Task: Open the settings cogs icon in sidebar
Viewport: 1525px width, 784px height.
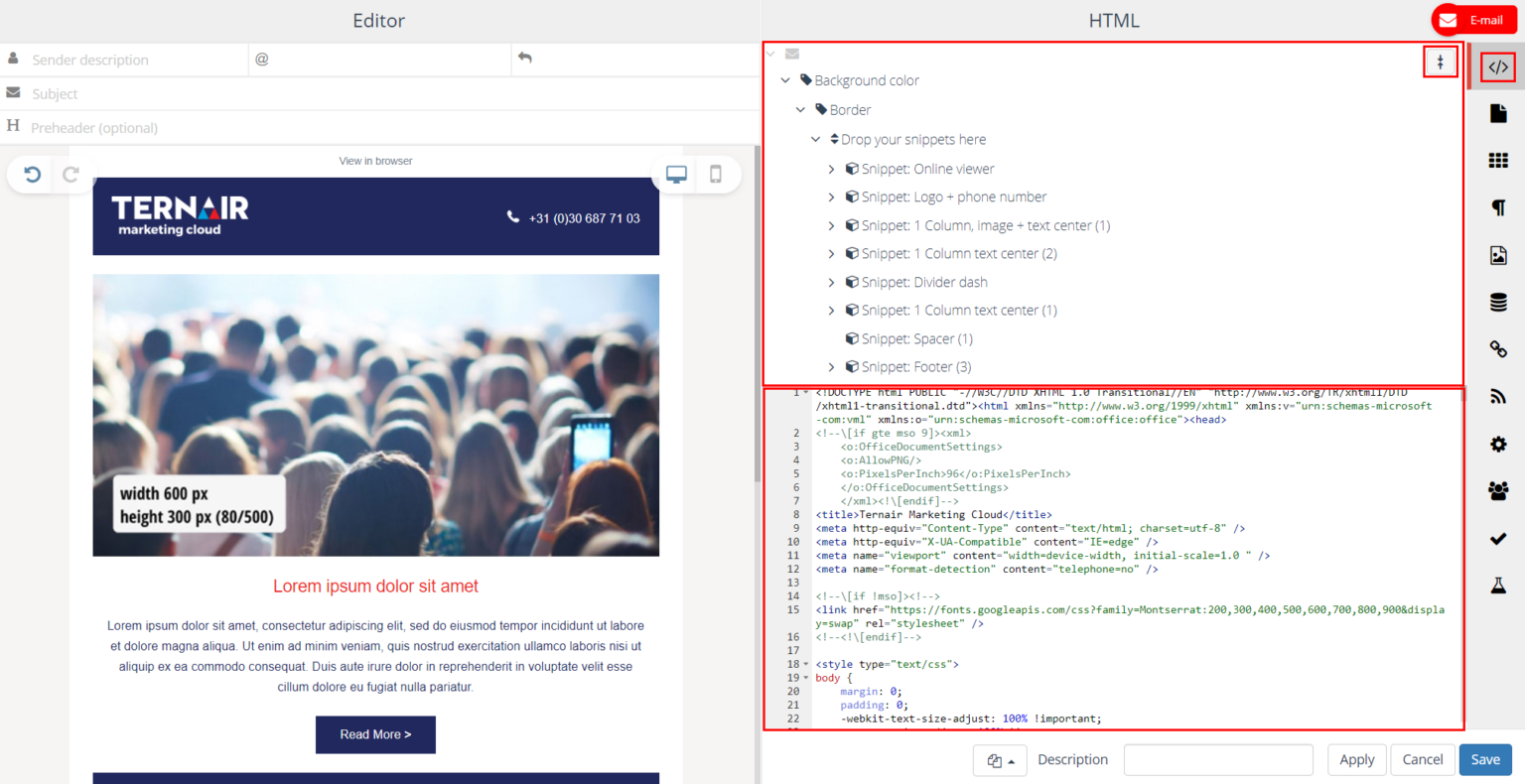Action: 1498,444
